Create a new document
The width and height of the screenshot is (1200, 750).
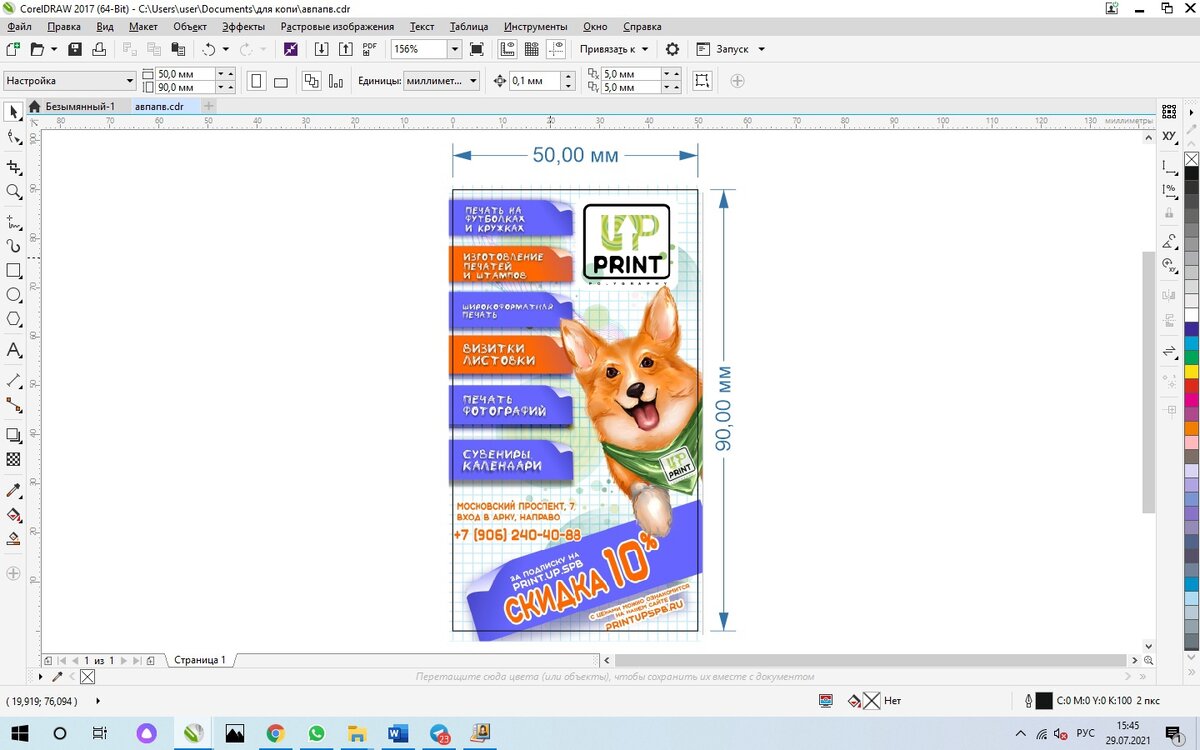pos(13,49)
